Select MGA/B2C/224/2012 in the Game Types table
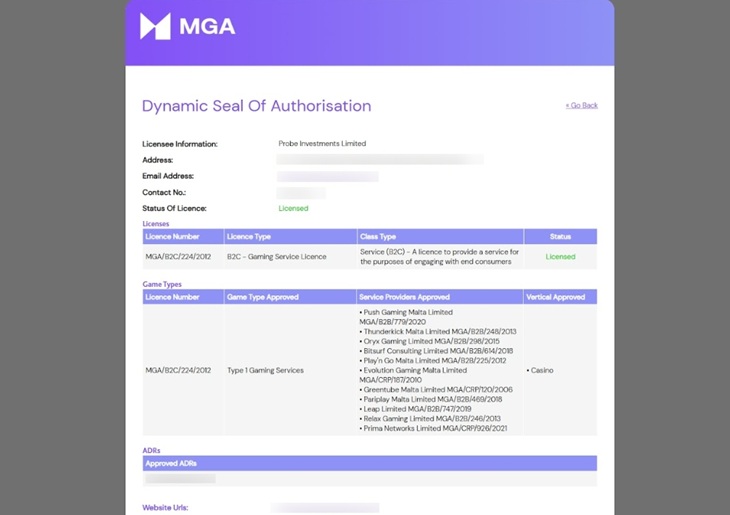The height and width of the screenshot is (515, 730). pos(178,370)
